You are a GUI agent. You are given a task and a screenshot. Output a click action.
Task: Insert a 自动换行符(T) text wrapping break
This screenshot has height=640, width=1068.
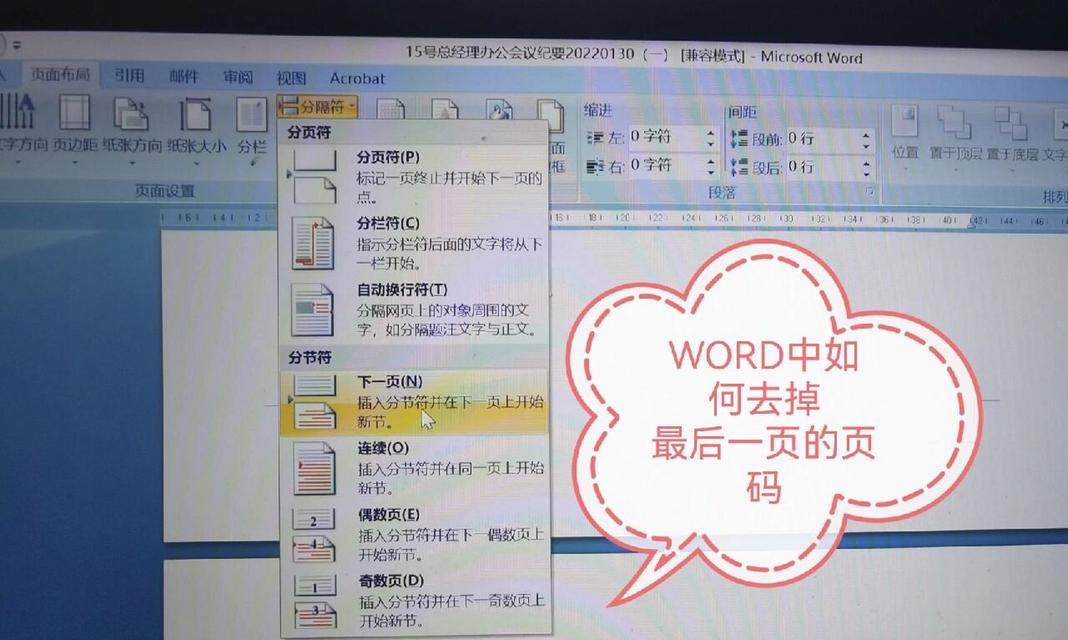[414, 310]
